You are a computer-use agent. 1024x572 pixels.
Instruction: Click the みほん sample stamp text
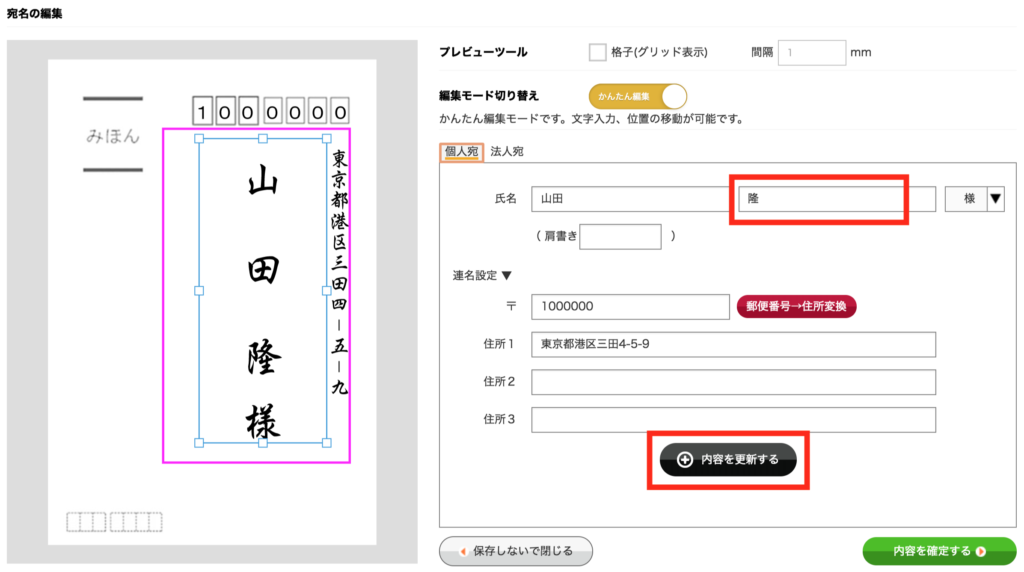[113, 135]
